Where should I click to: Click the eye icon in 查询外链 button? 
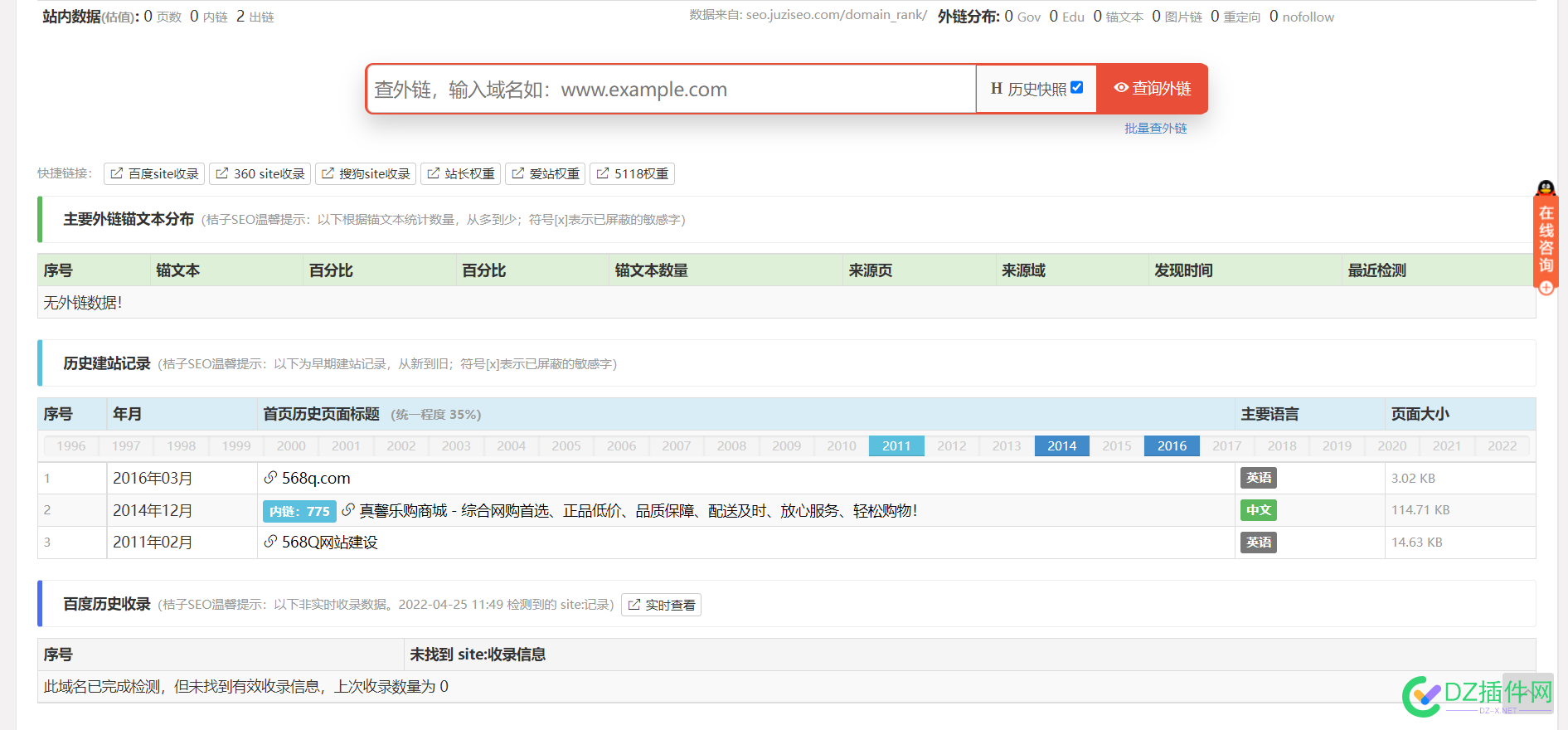click(x=1120, y=87)
